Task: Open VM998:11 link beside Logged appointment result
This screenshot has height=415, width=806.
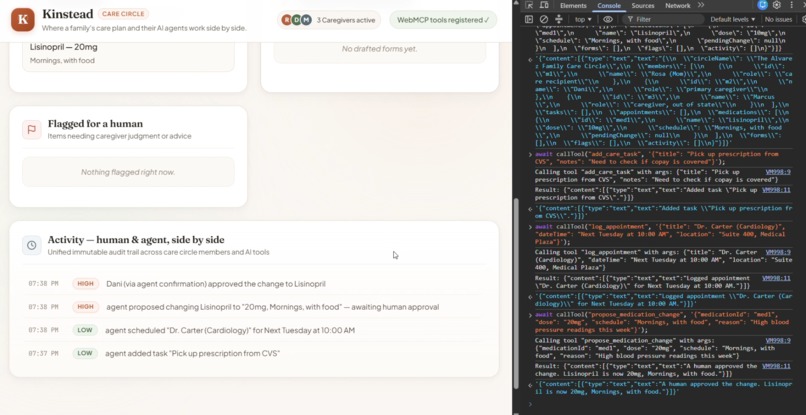Action: tap(776, 278)
